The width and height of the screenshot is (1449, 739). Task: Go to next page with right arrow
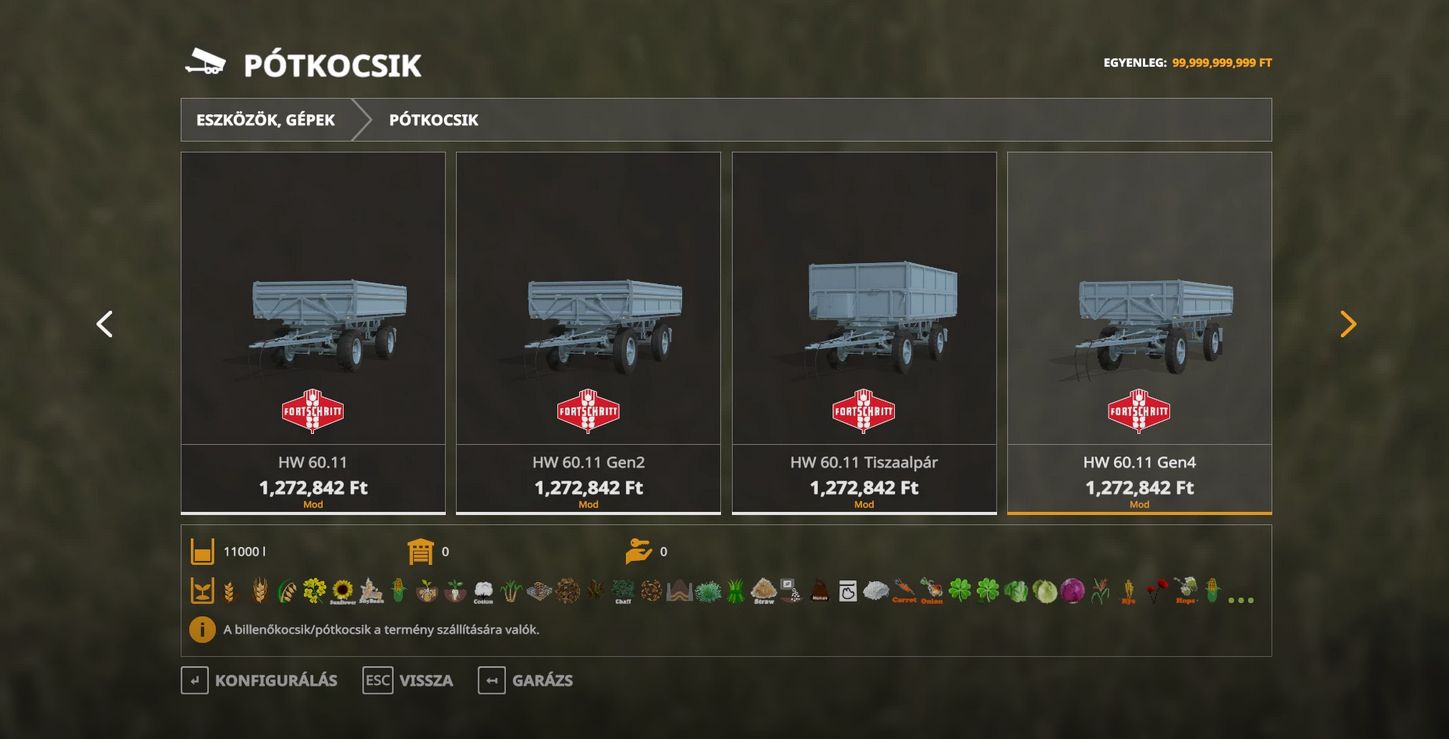[x=1348, y=323]
